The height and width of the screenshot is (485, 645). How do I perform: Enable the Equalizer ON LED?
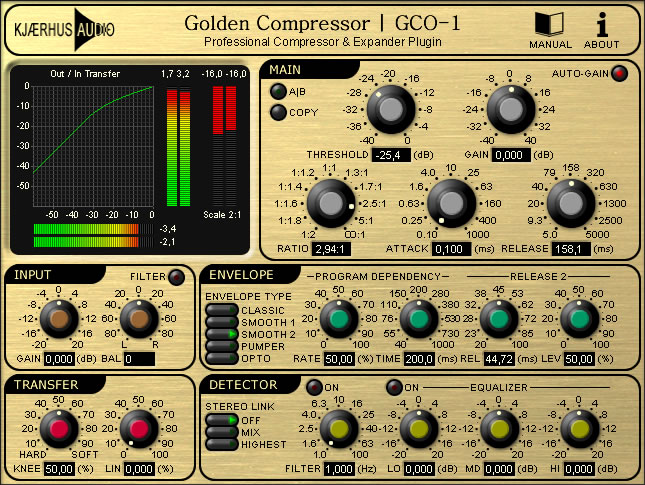coord(394,387)
